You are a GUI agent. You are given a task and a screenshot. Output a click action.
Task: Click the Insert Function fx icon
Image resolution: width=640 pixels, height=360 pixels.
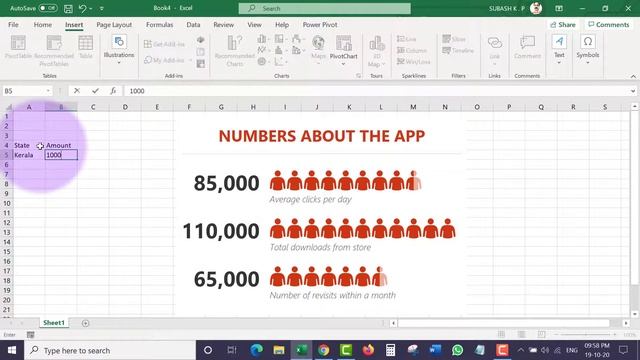[113, 91]
